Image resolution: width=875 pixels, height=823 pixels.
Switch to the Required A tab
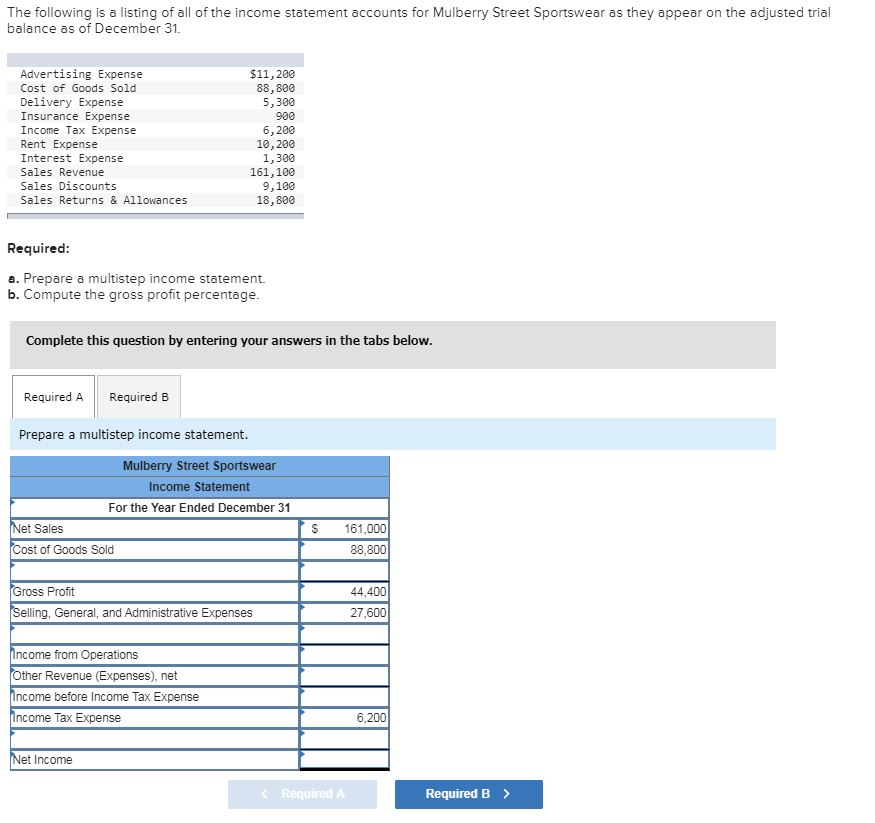54,397
